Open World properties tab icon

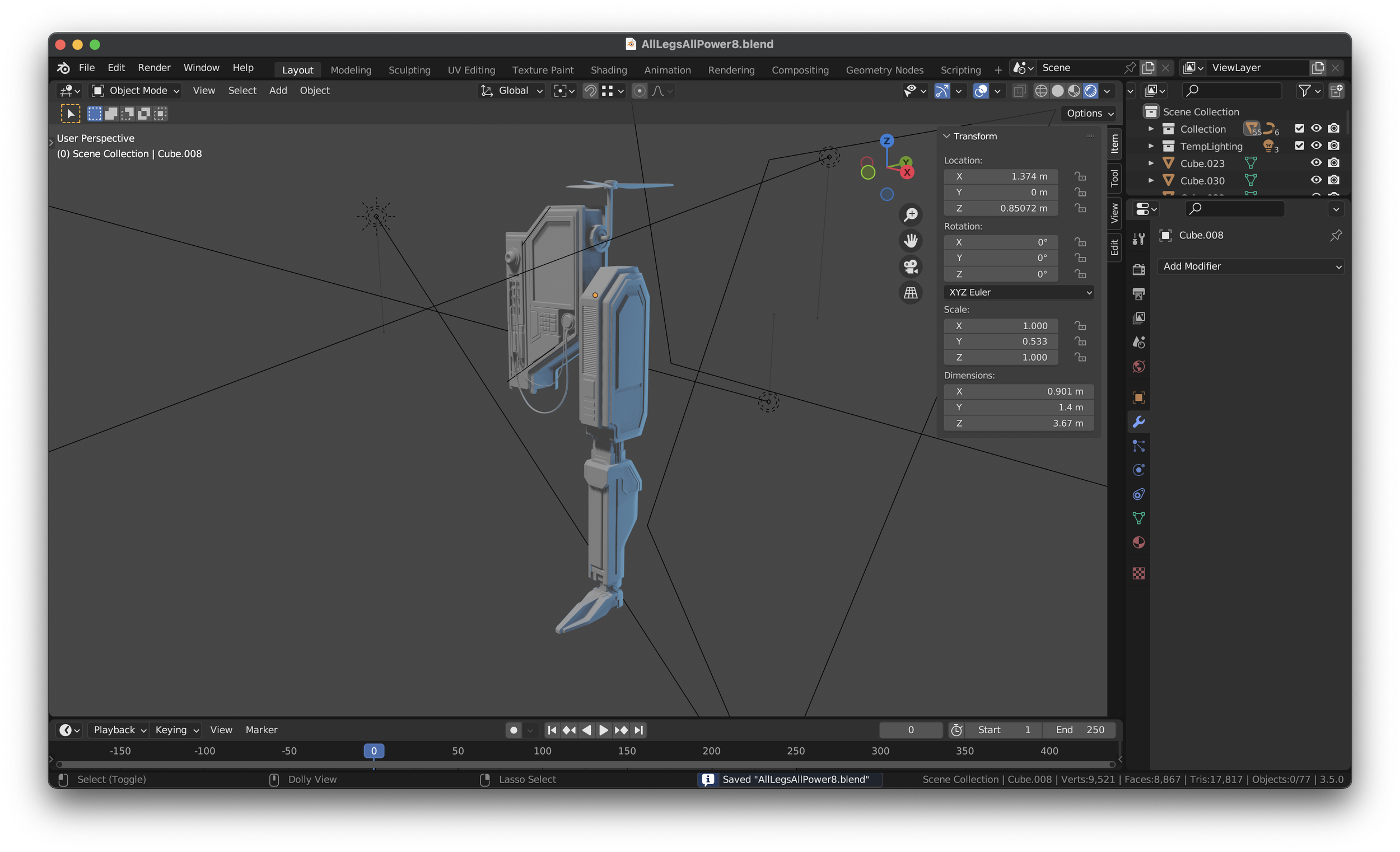coord(1138,366)
